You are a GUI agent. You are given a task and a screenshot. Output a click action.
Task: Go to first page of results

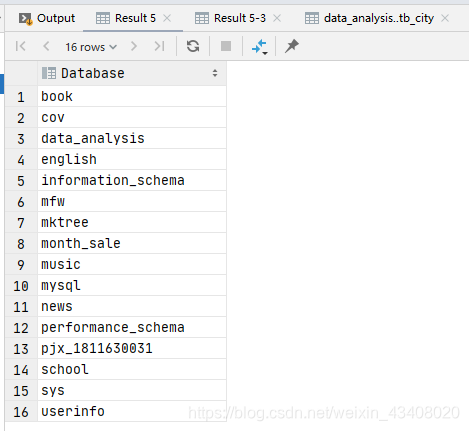20,46
